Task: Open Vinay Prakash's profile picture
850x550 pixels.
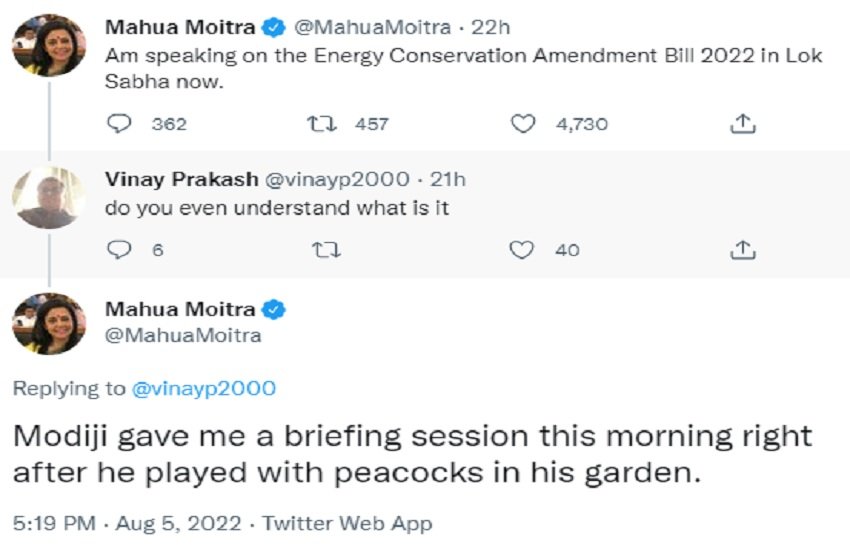Action: pos(48,197)
